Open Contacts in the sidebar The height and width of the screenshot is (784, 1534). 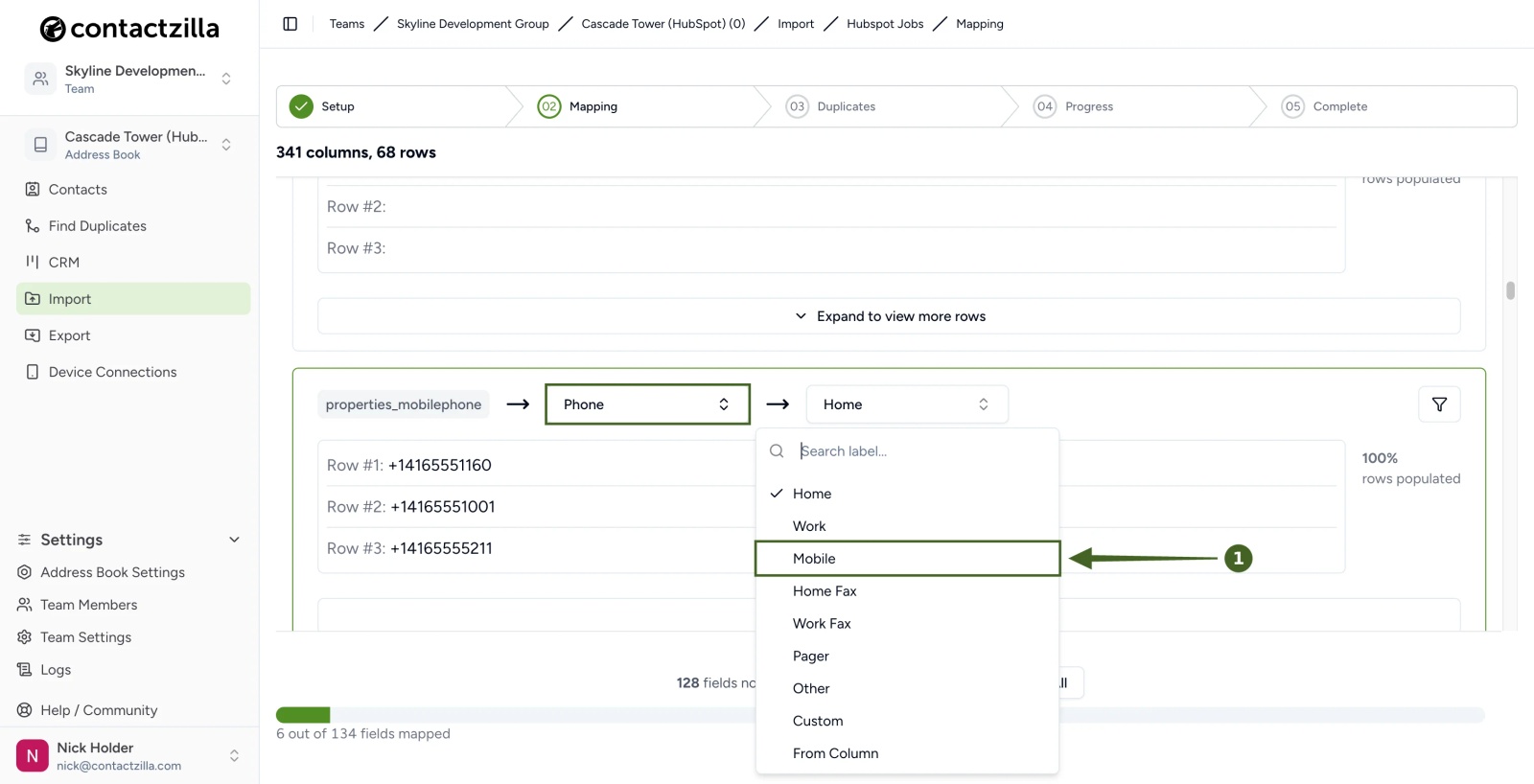[x=133, y=190]
